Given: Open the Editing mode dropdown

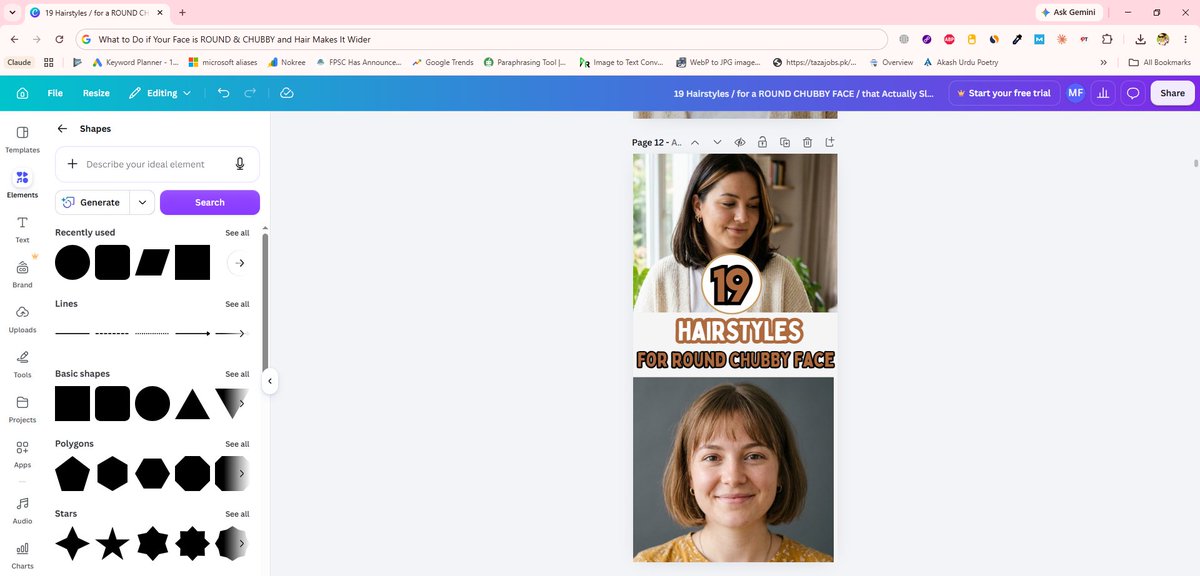Looking at the screenshot, I should [160, 93].
